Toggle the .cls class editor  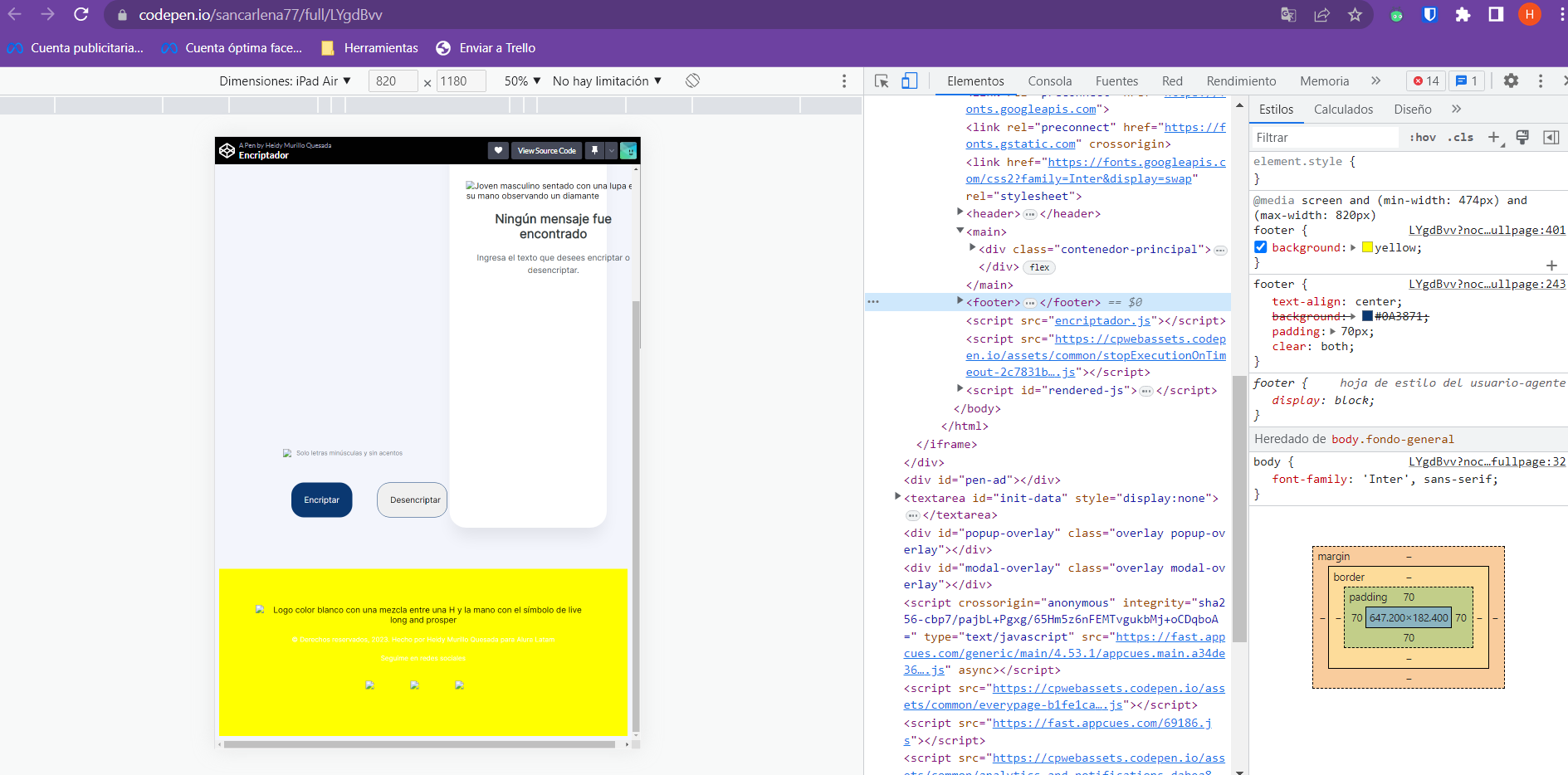[x=1461, y=137]
